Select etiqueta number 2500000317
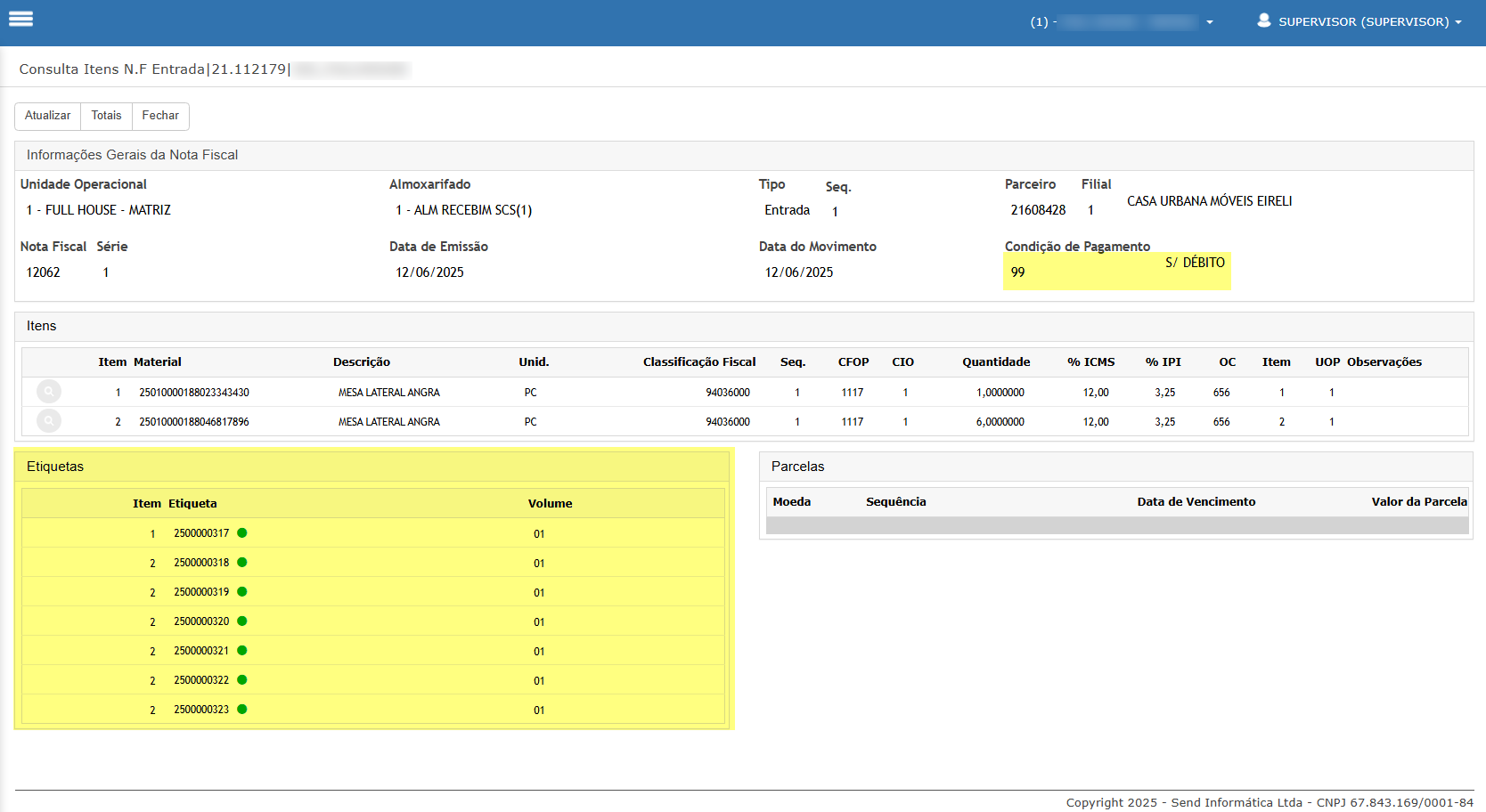1486x812 pixels. tap(201, 533)
